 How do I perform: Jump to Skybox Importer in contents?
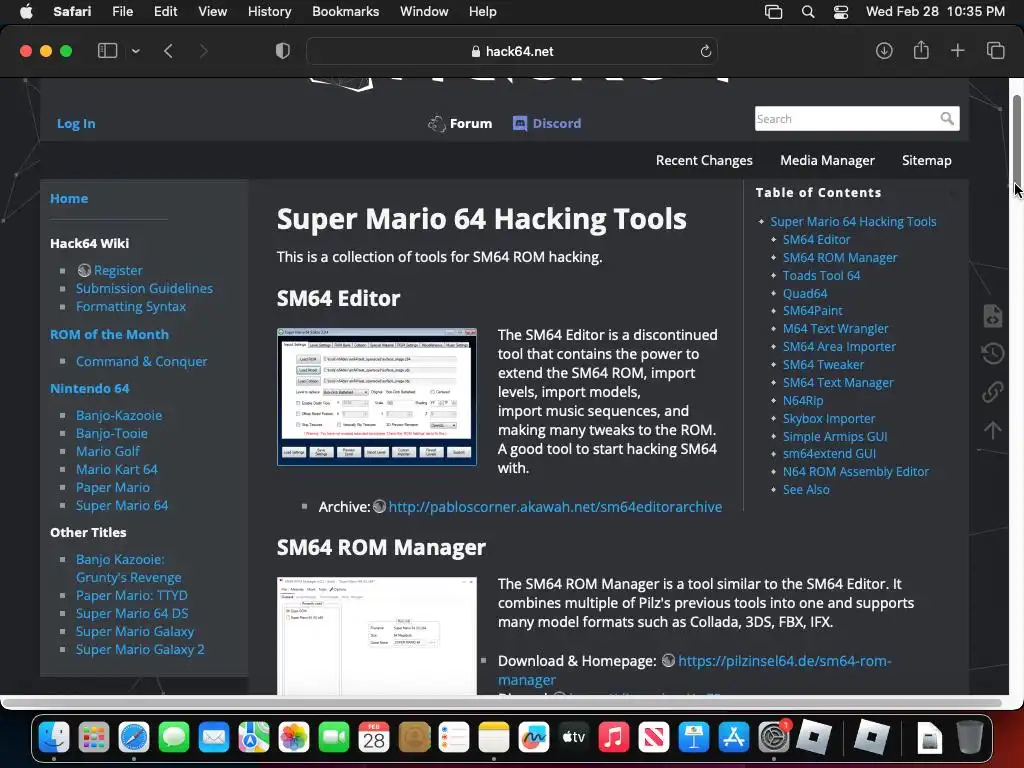pyautogui.click(x=829, y=419)
